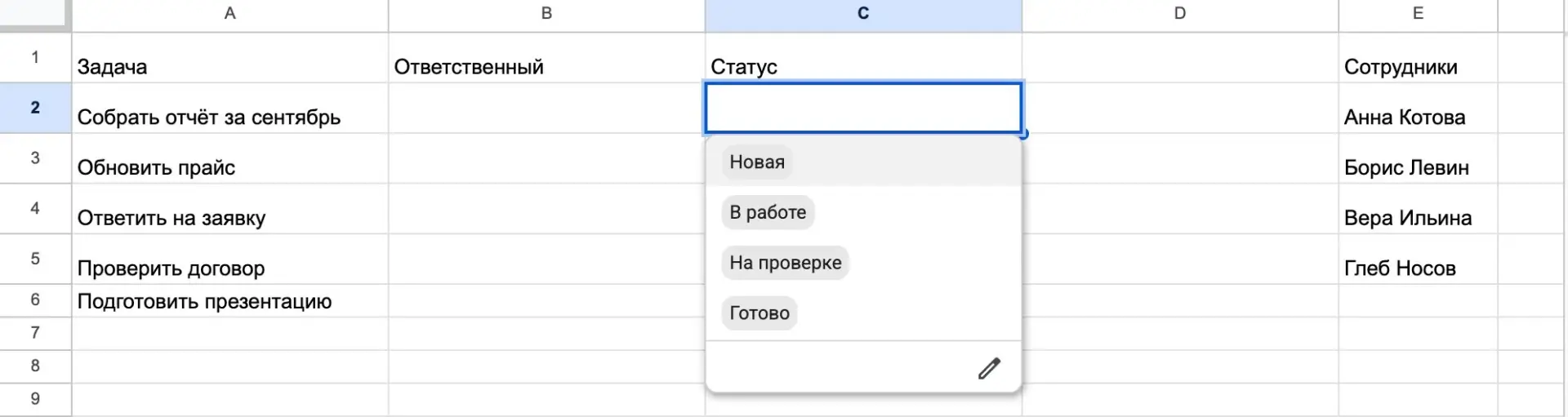Image resolution: width=1568 pixels, height=417 pixels.
Task: Click the select-all corner box
Action: [35, 15]
